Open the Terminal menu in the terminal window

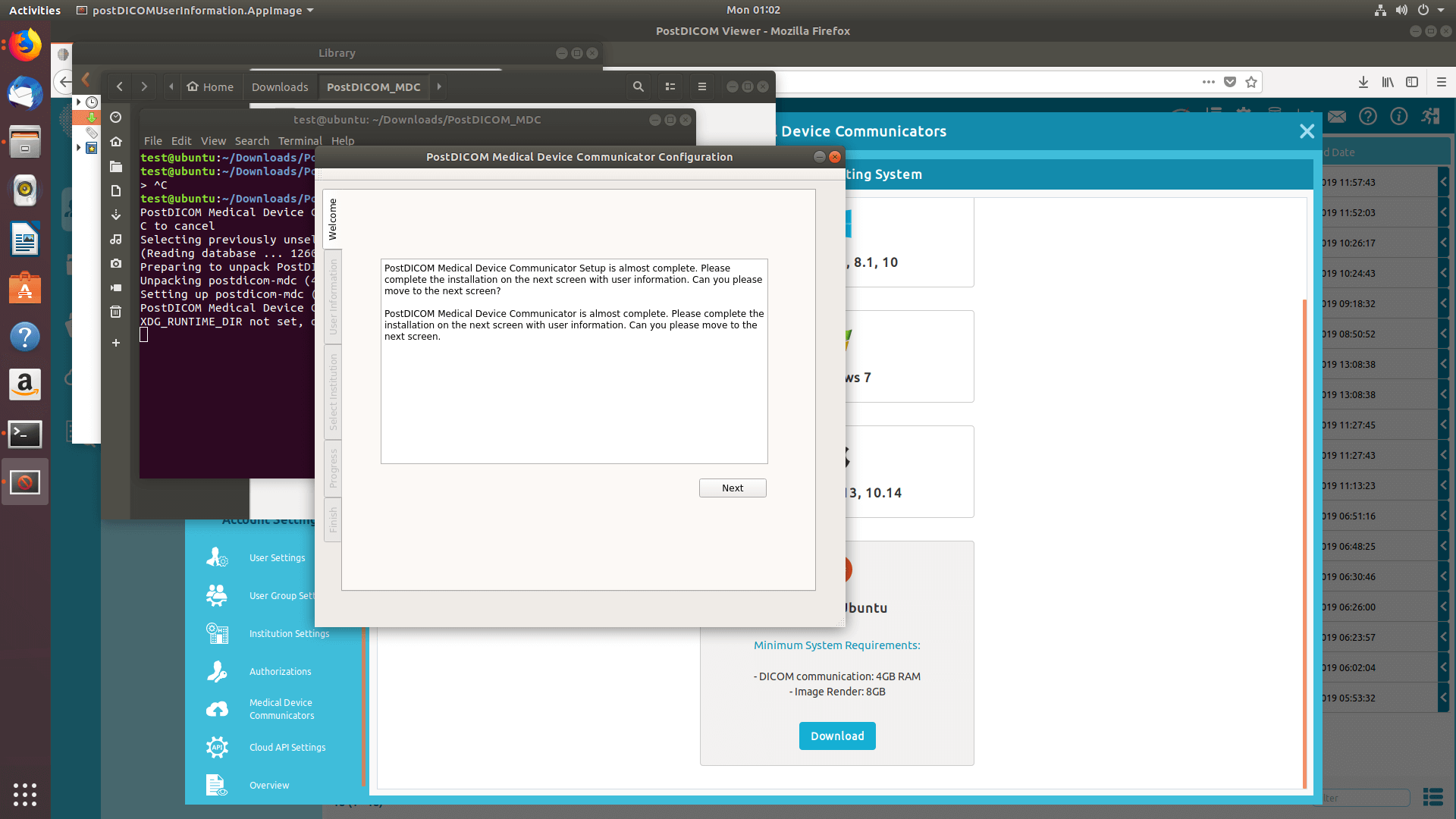[300, 140]
